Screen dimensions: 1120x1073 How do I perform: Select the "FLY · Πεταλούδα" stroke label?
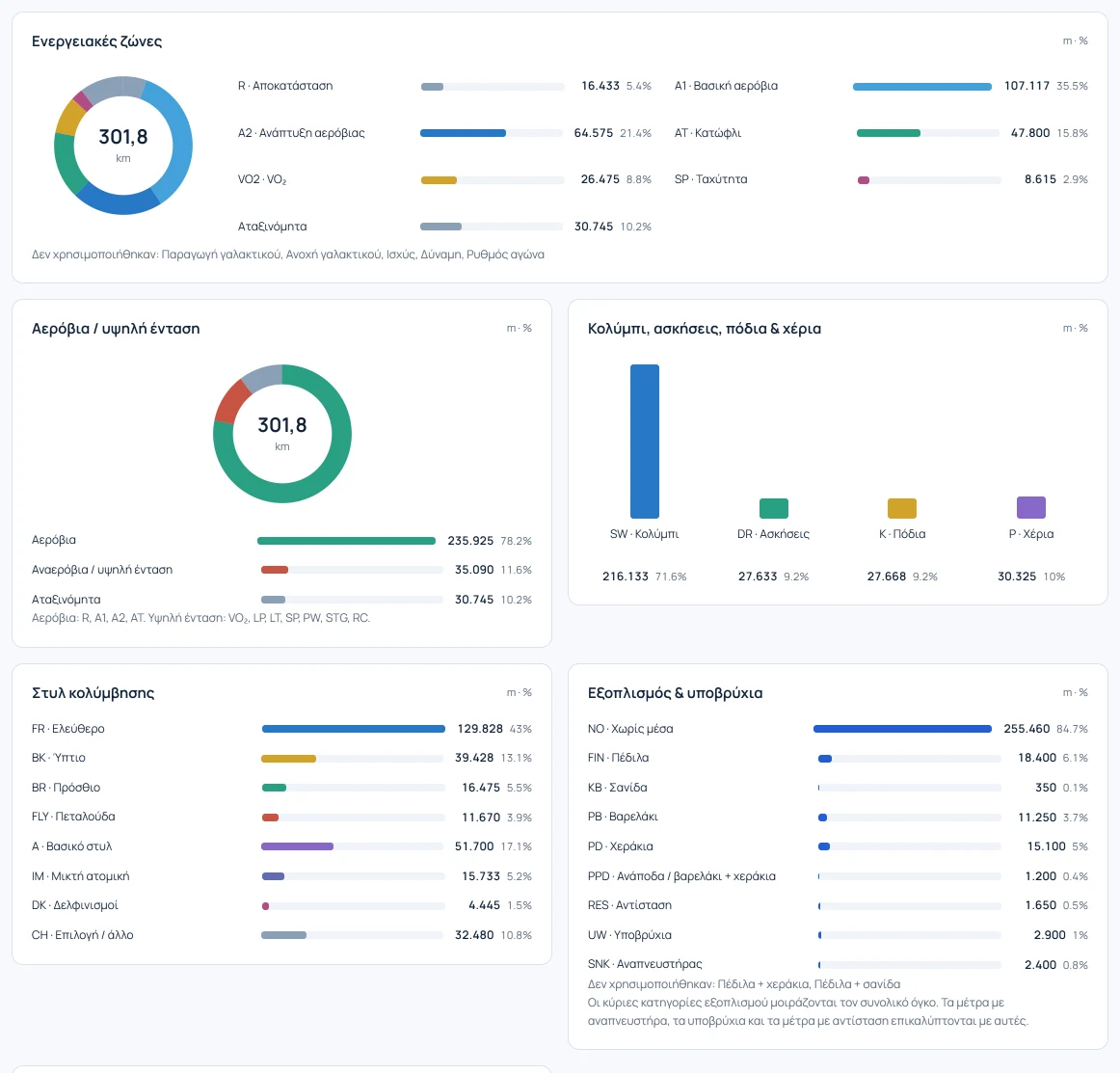point(73,817)
